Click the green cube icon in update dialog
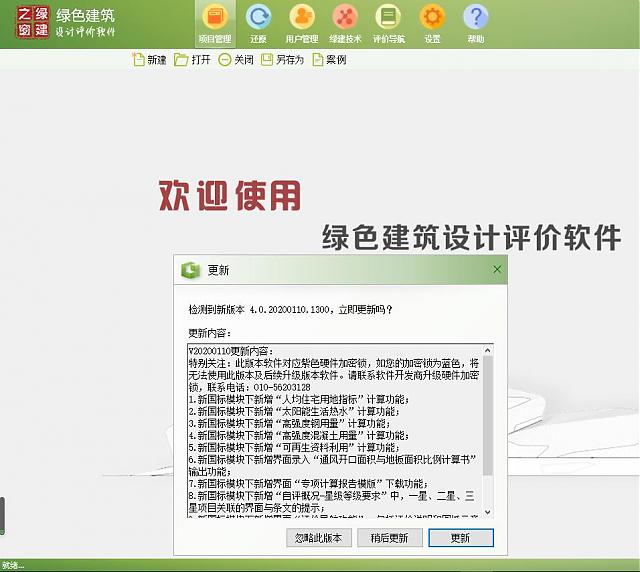 190,270
